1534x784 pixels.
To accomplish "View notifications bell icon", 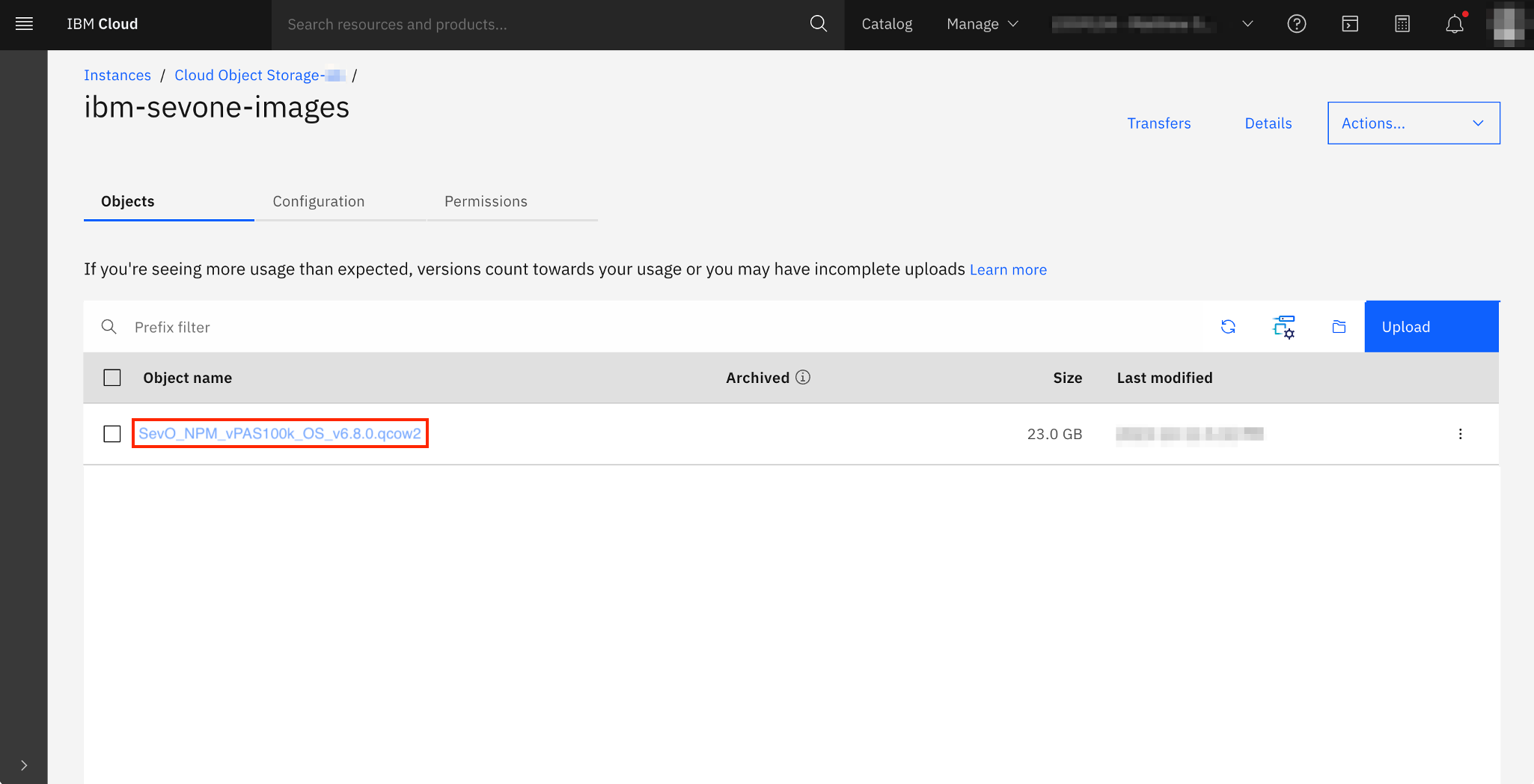I will (1455, 24).
